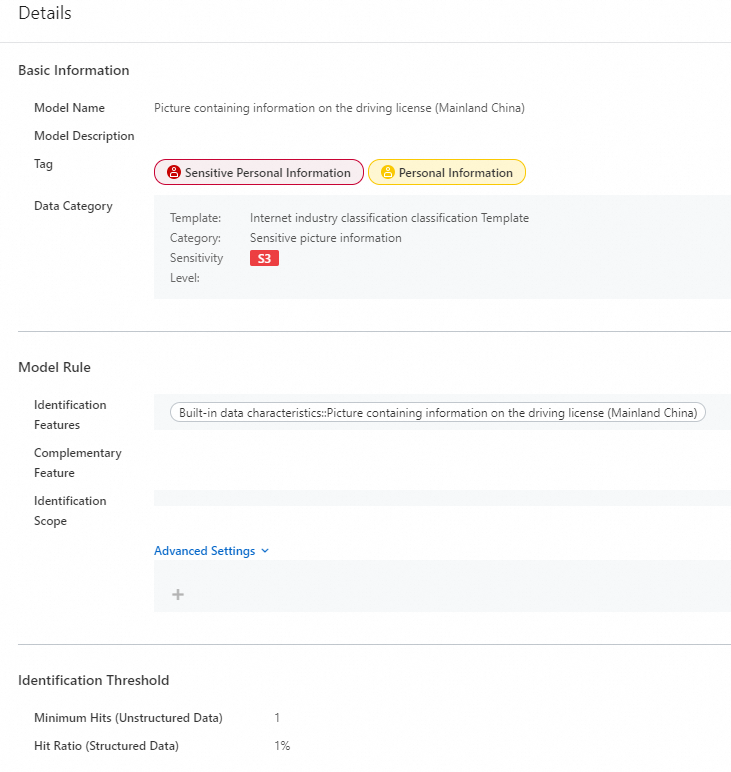Click the Hit Ratio value 1%
The width and height of the screenshot is (731, 772).
(282, 746)
